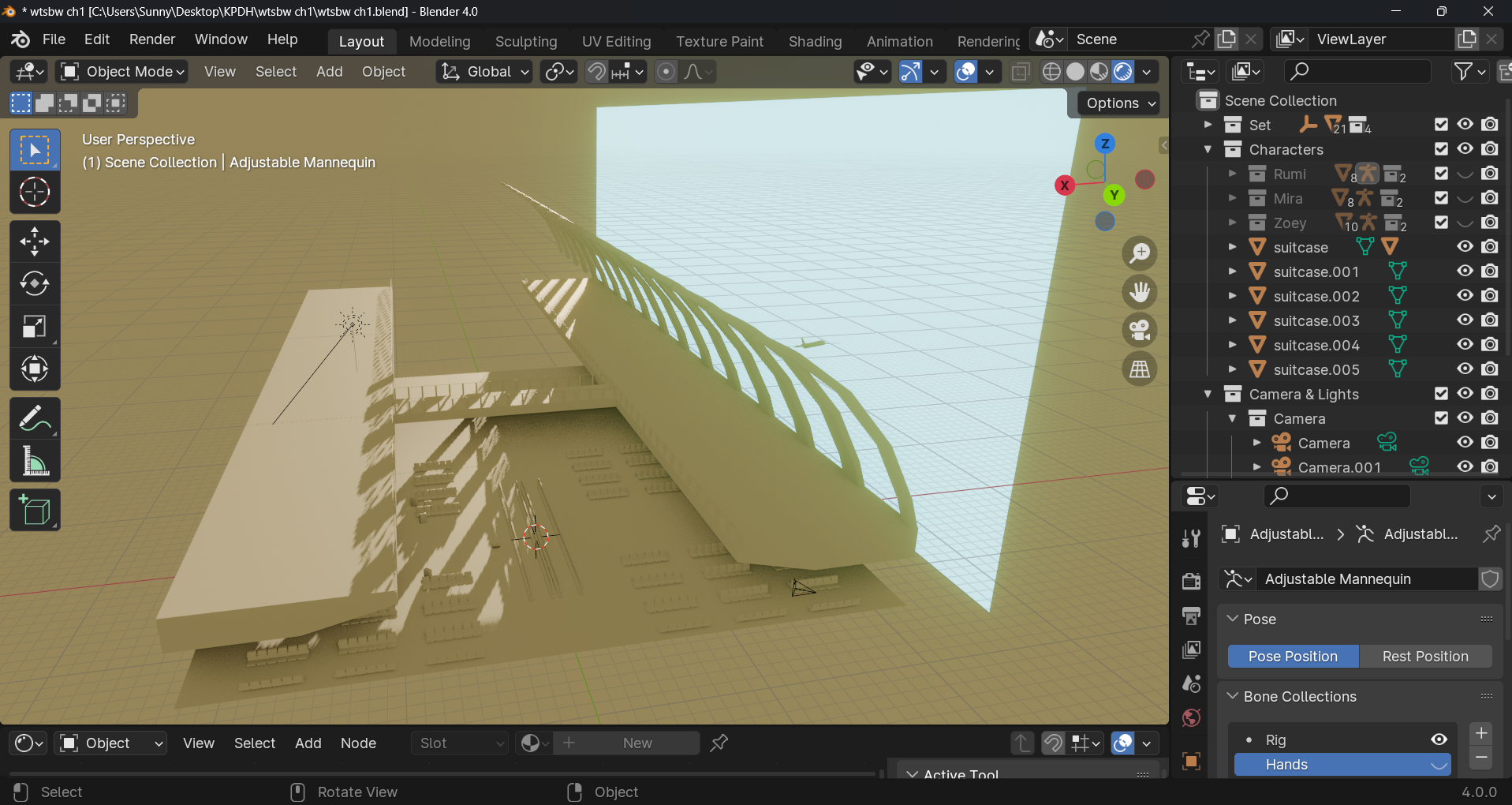Hide the Rig bone collection
Viewport: 1512px width, 805px height.
pos(1439,739)
